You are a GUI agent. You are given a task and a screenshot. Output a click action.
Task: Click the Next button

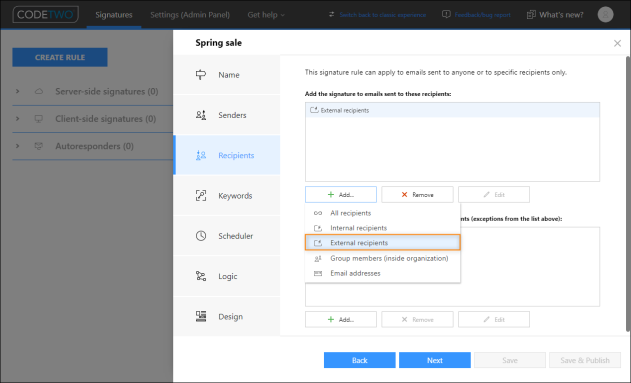click(x=435, y=360)
